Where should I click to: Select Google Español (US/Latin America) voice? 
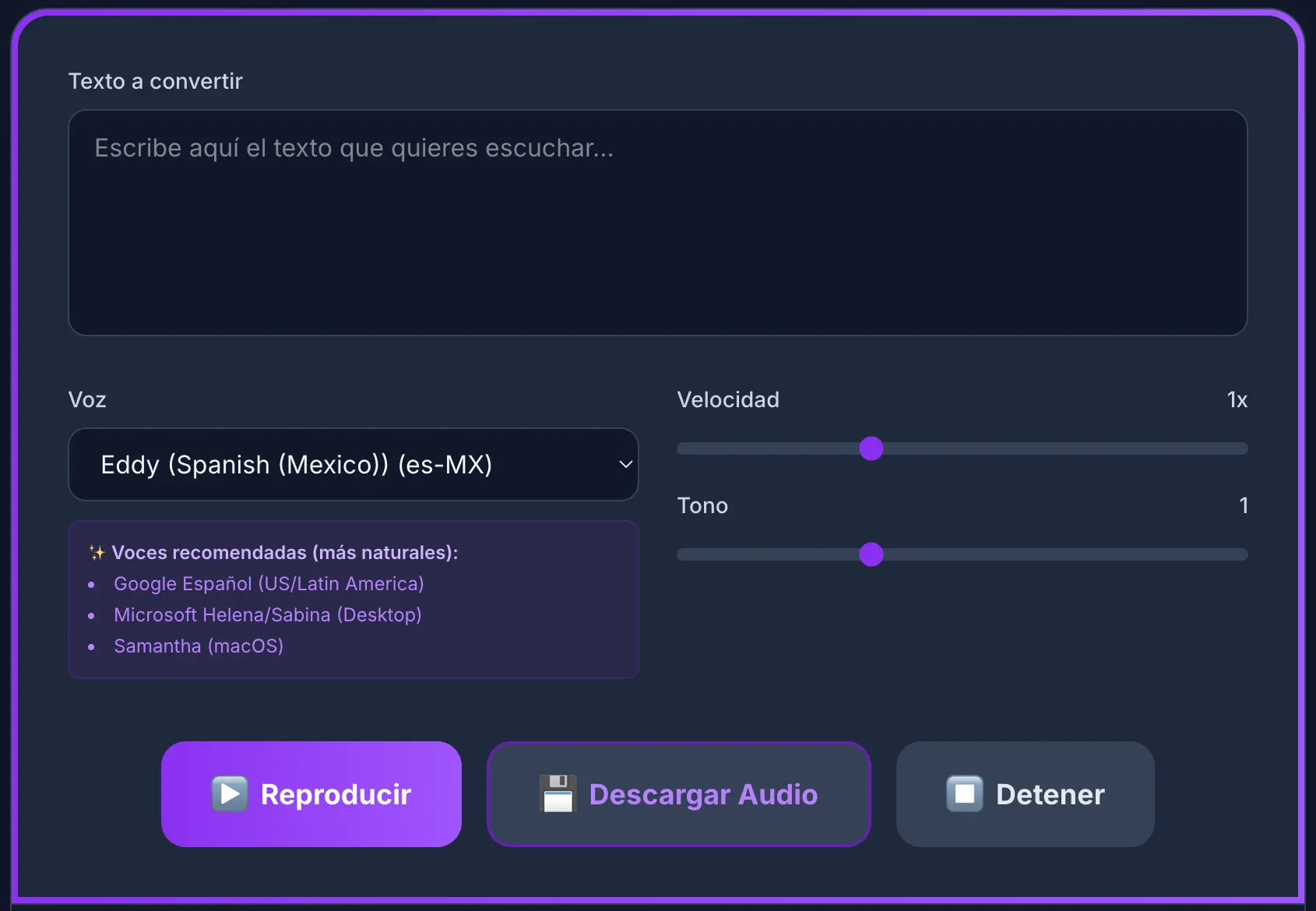coord(269,583)
